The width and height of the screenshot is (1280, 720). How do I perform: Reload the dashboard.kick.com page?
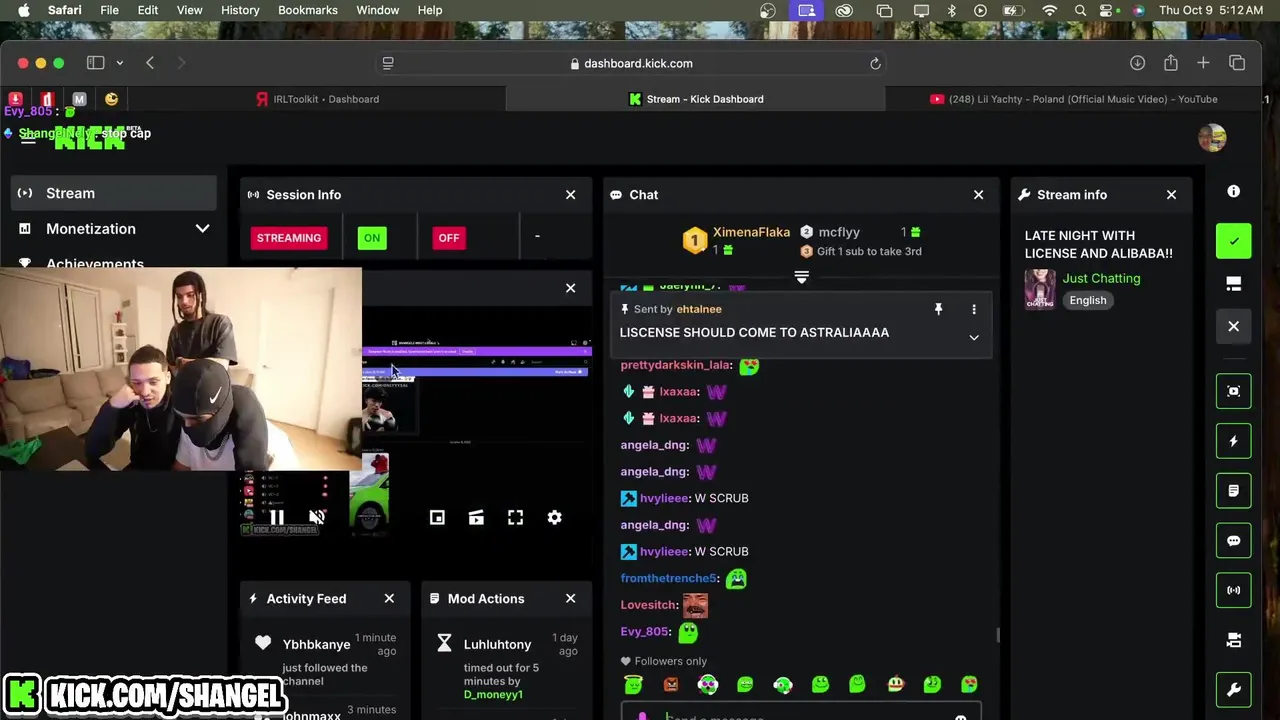click(875, 63)
